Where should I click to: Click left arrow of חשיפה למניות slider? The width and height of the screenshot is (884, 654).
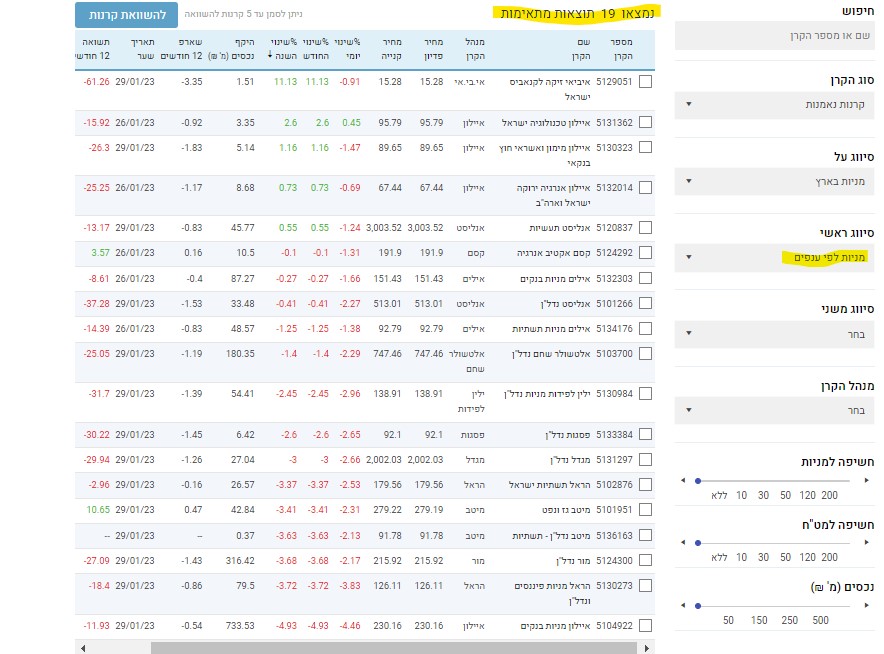click(x=683, y=480)
